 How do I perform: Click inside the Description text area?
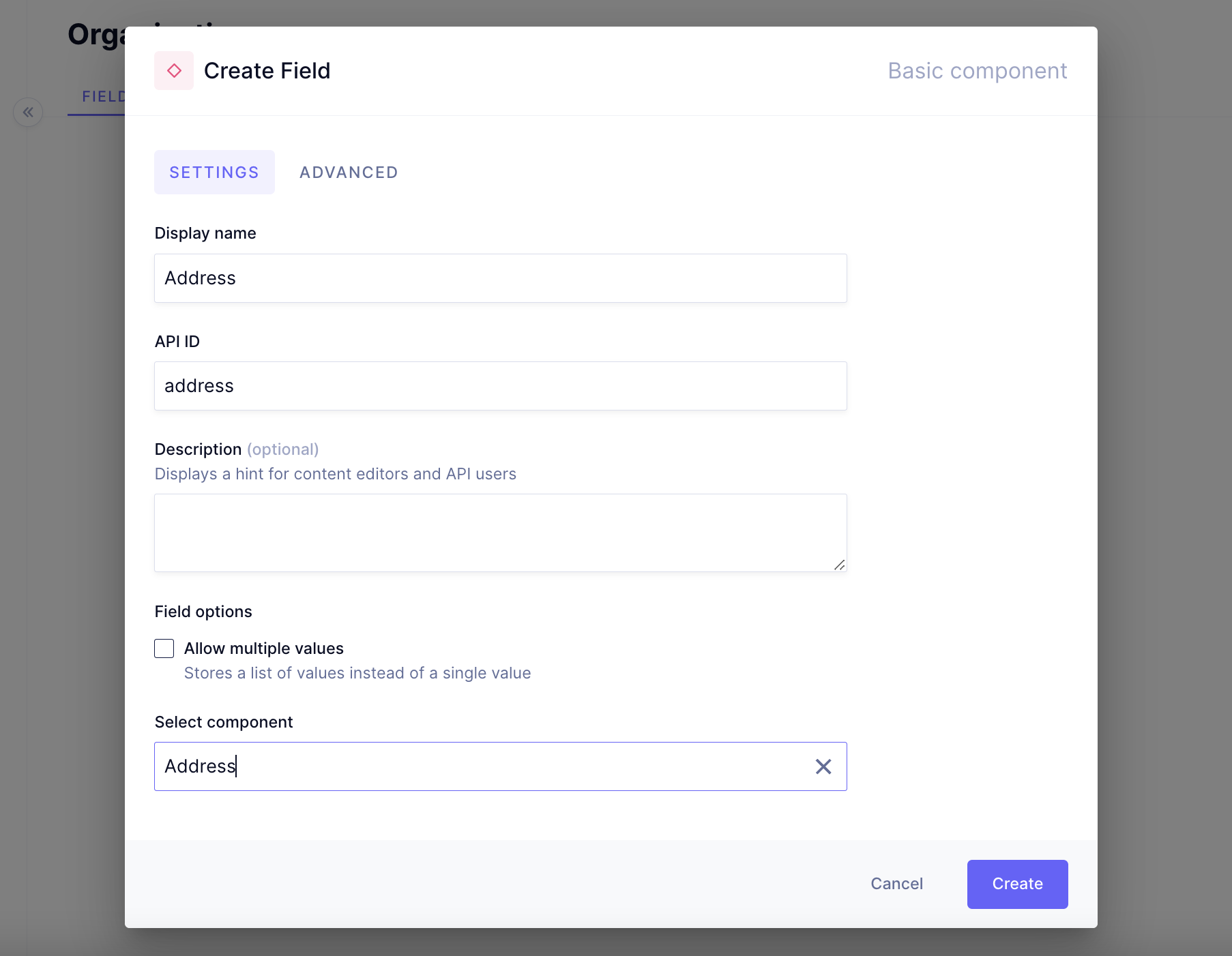click(x=500, y=533)
